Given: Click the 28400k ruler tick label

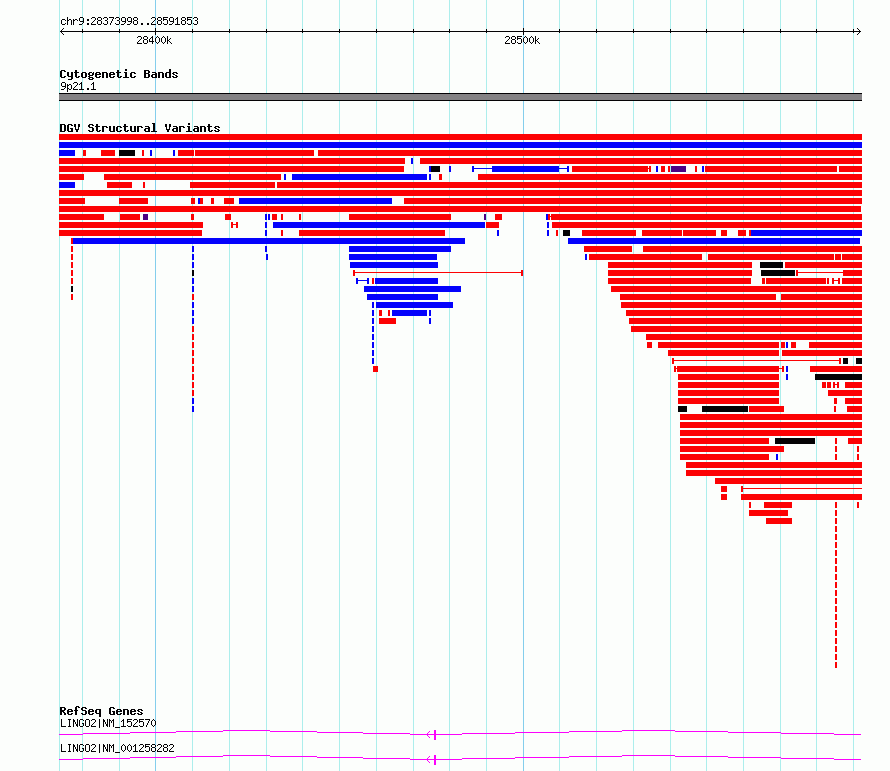Looking at the screenshot, I should [x=154, y=40].
